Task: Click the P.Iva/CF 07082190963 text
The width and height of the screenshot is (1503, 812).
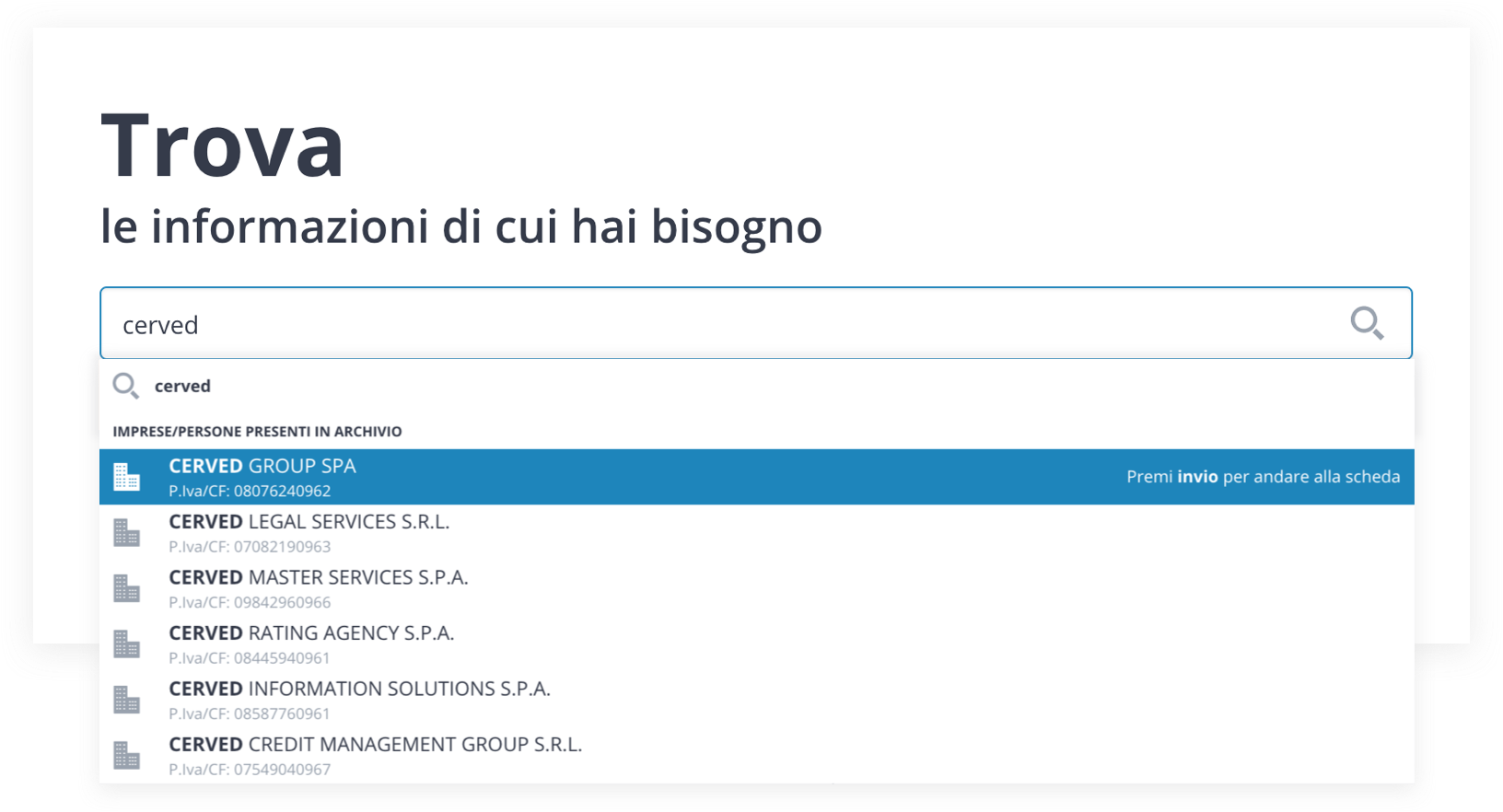Action: point(250,547)
